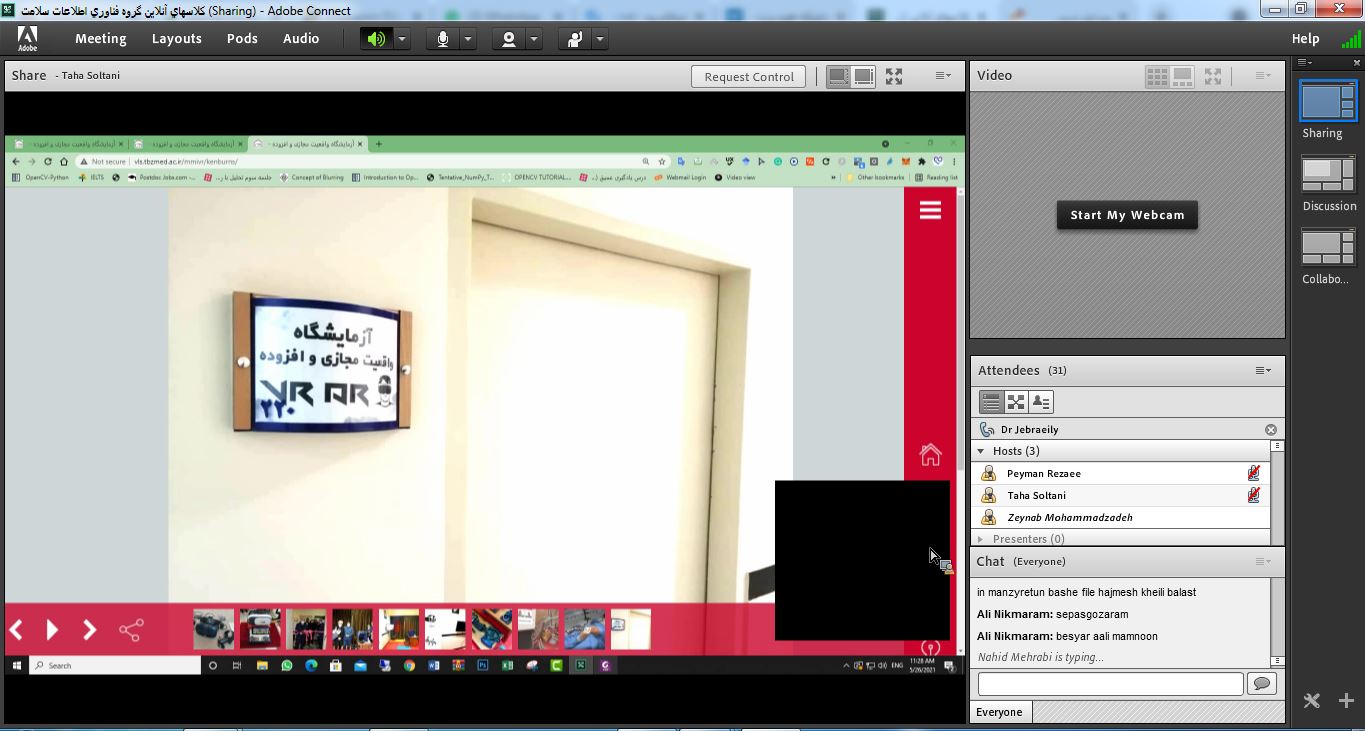Click WhatsApp icon in shared taskbar

click(x=287, y=665)
